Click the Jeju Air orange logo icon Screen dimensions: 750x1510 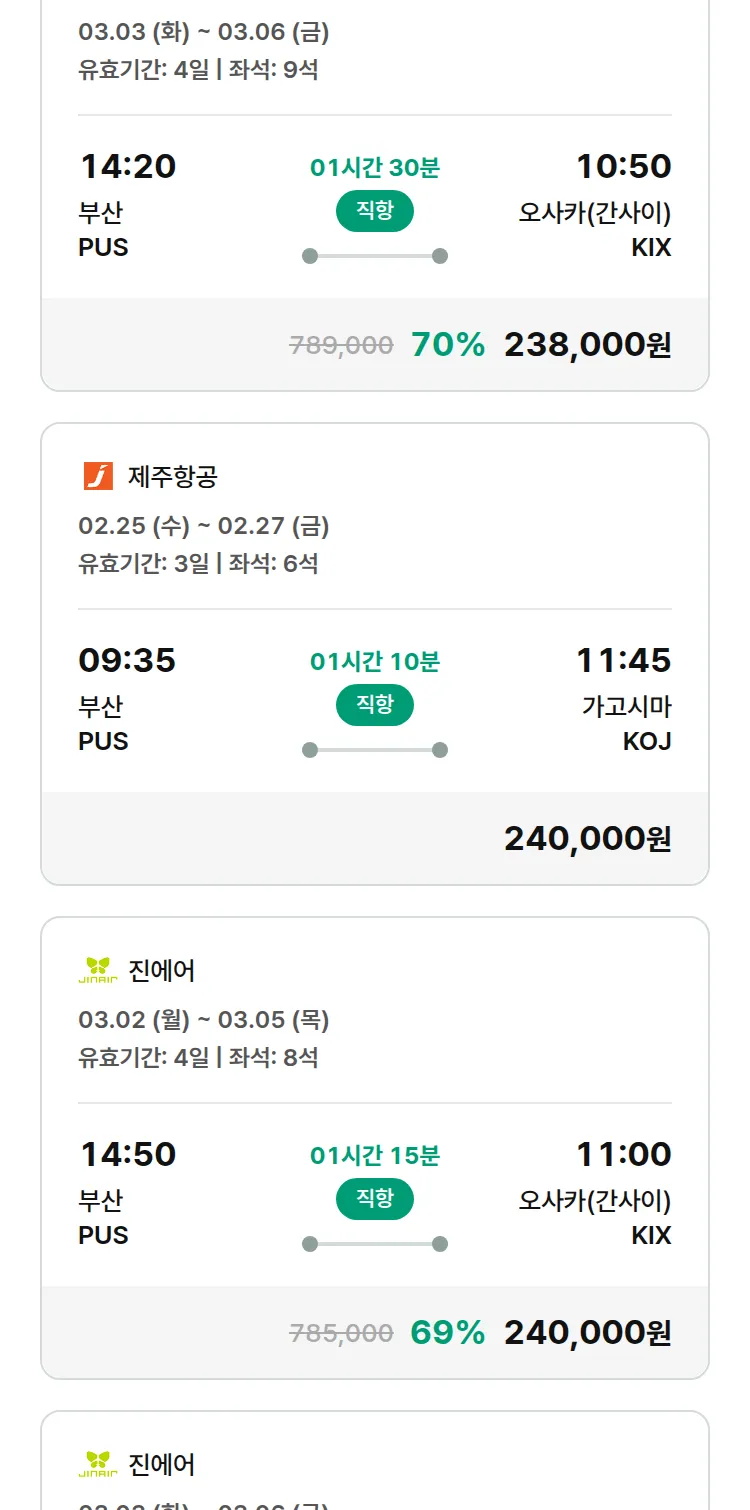[98, 476]
